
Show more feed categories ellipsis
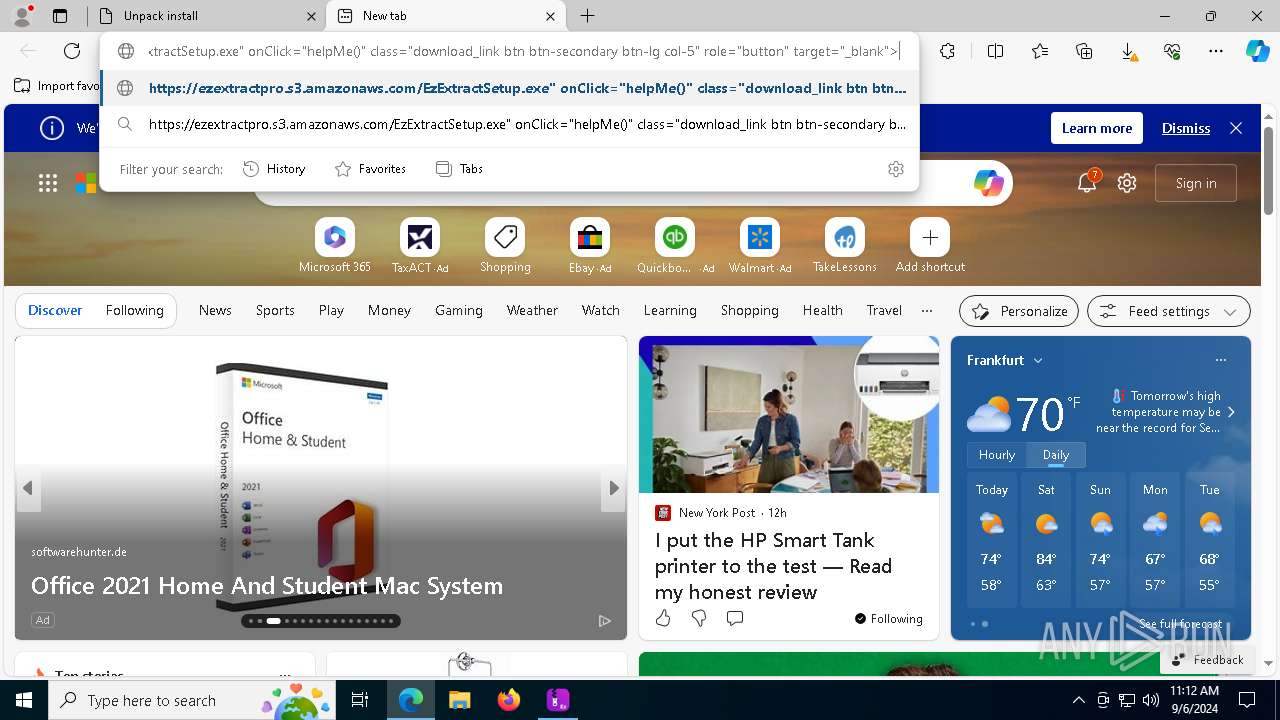click(x=927, y=311)
